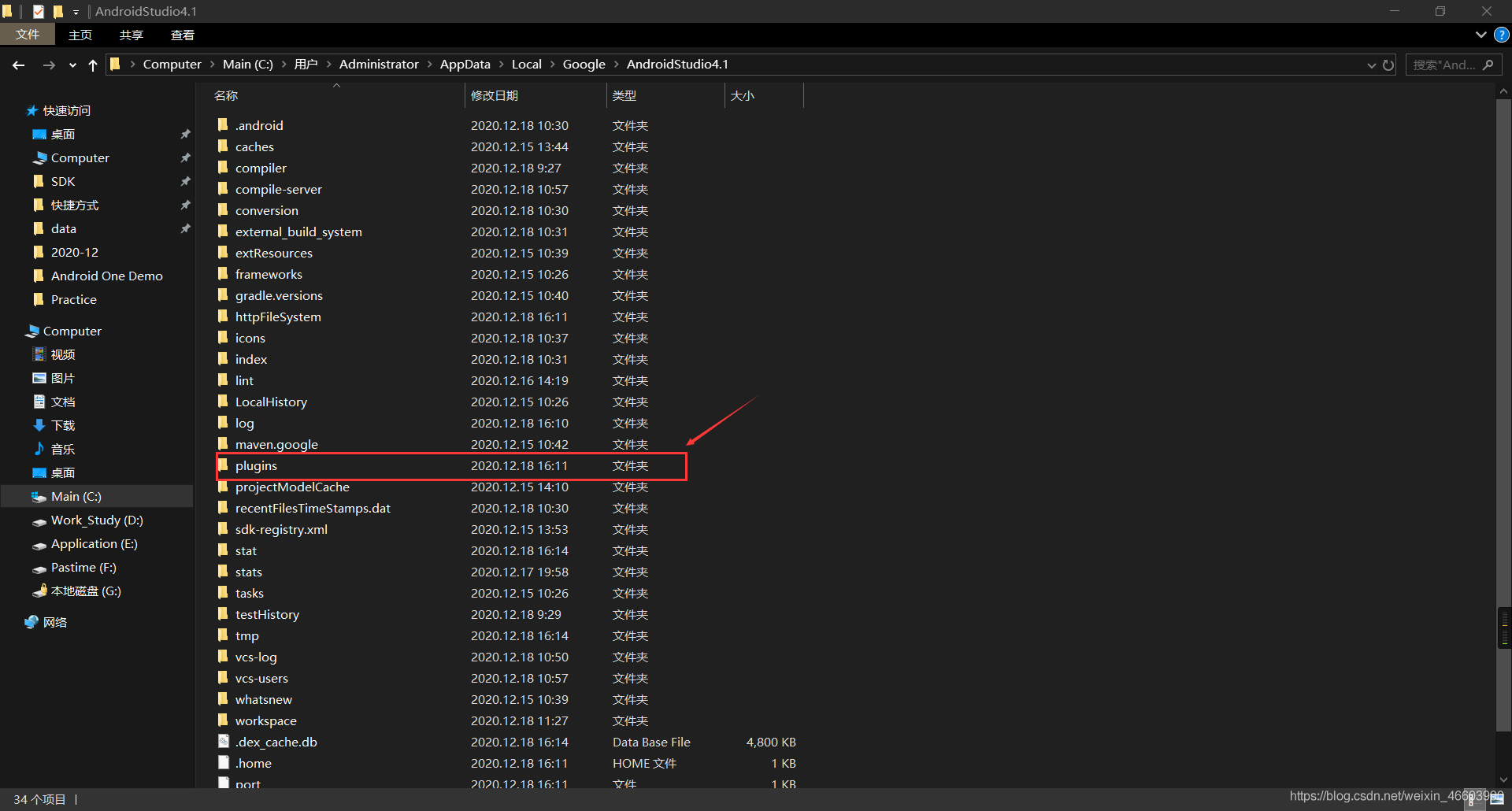
Task: Select the .home file icon
Action: click(224, 762)
